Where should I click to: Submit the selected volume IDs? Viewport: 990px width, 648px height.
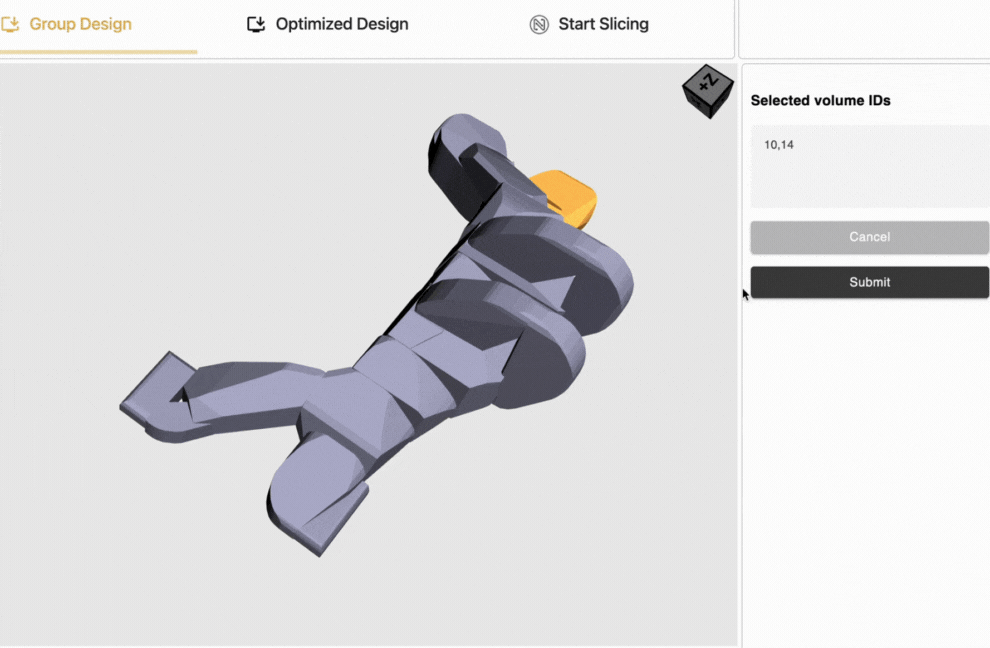869,282
